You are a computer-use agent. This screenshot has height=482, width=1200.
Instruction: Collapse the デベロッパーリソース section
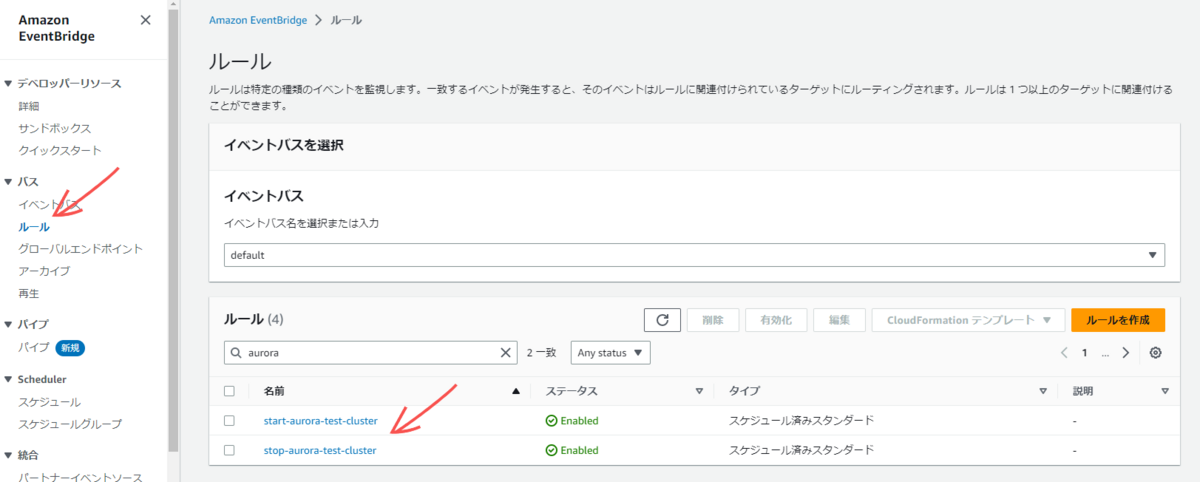pyautogui.click(x=9, y=84)
